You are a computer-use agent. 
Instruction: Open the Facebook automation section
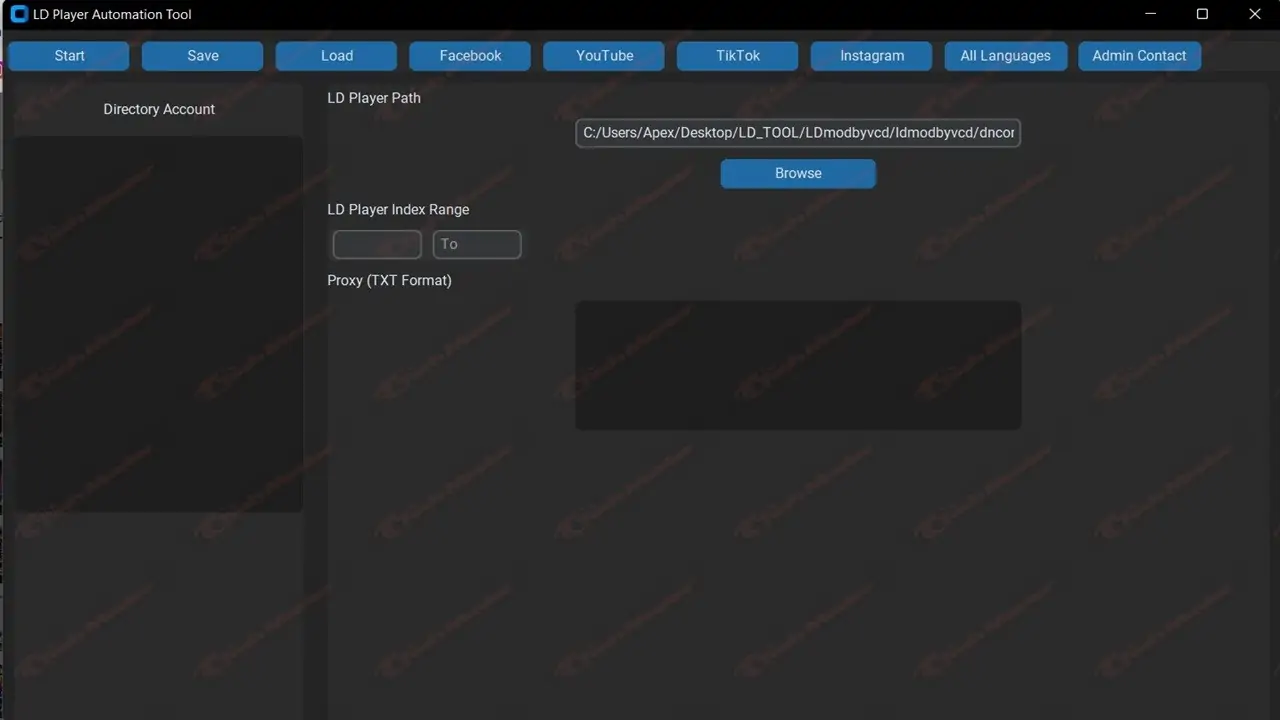pos(469,56)
